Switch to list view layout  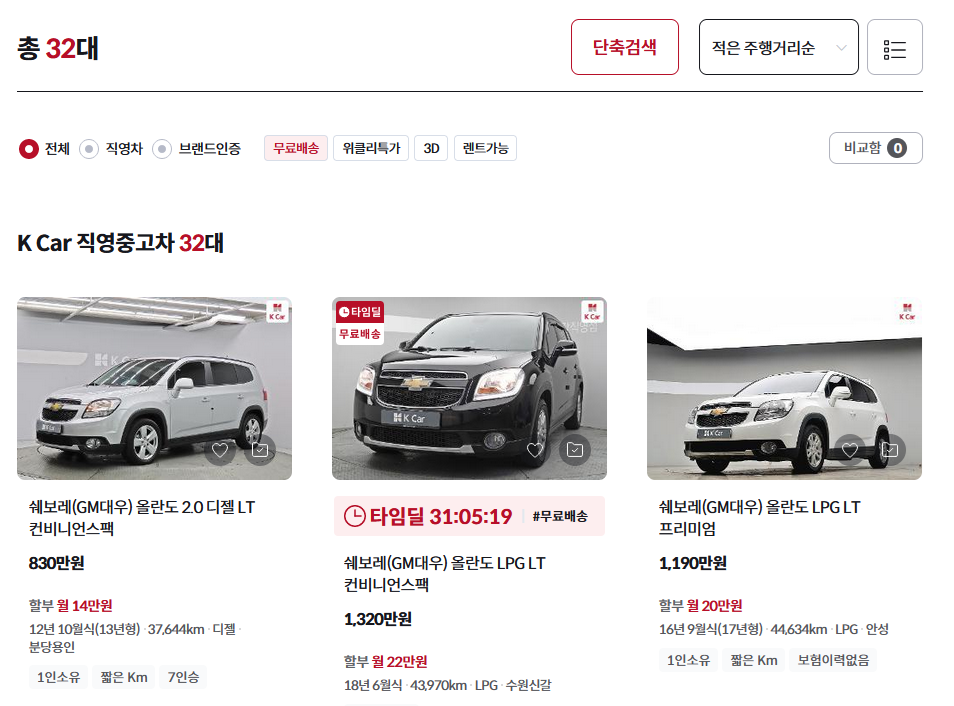click(894, 47)
